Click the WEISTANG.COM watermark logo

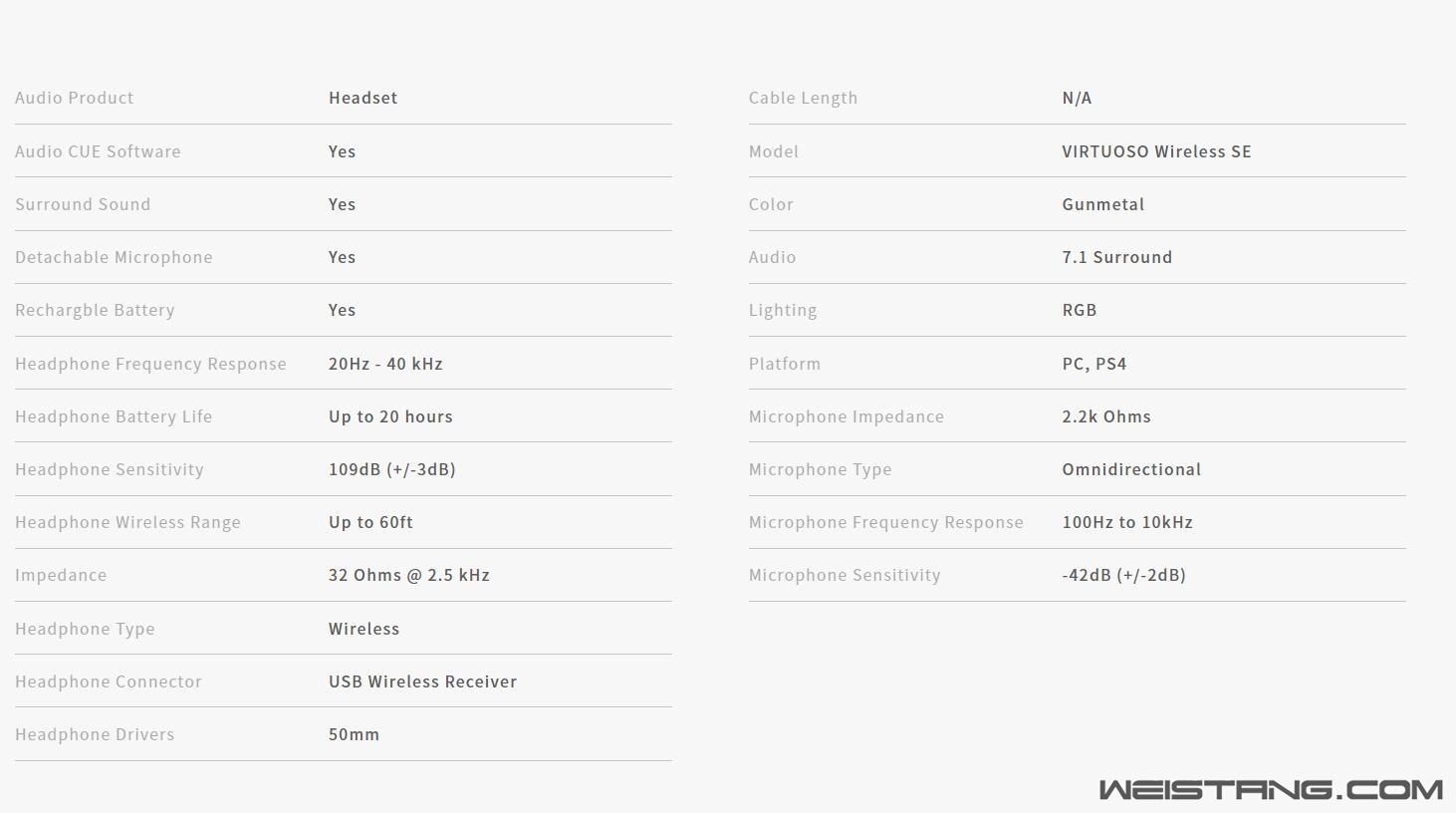[x=1271, y=790]
